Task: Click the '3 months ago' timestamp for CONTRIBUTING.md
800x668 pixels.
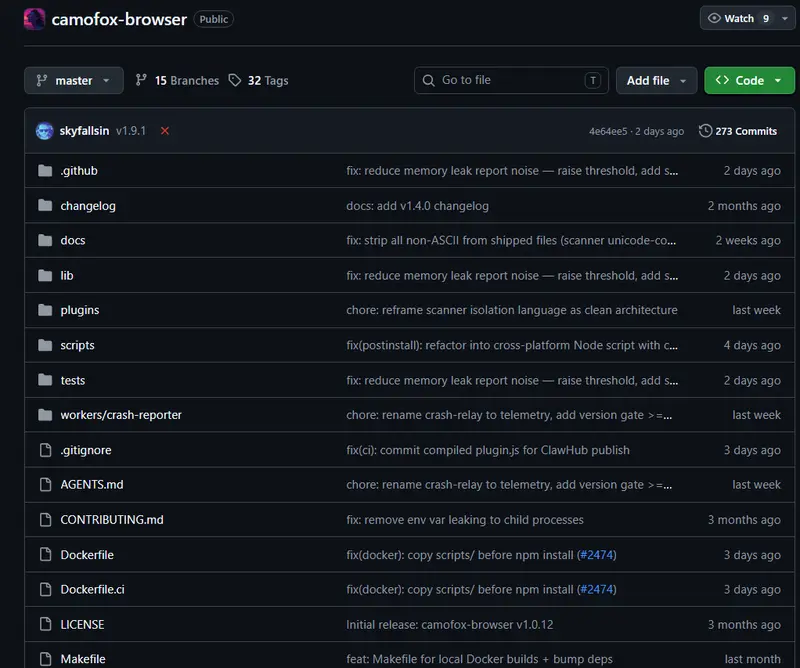Action: 744,519
